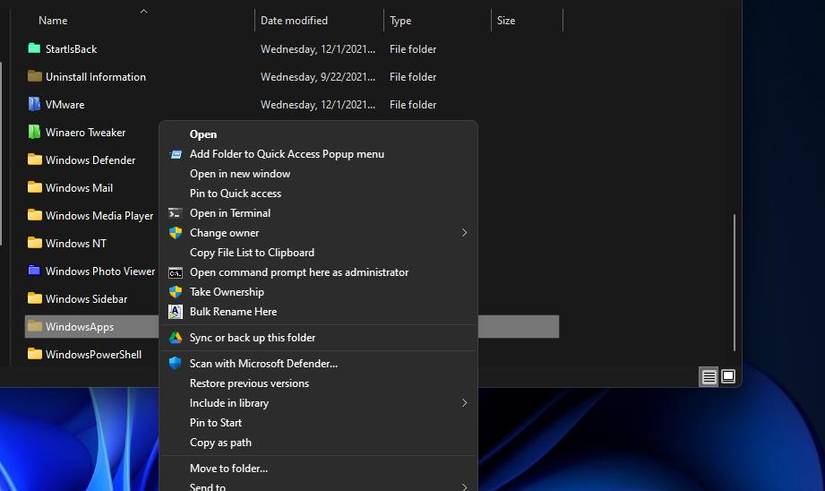Sort by the Size column header
This screenshot has width=825, height=491.
pyautogui.click(x=506, y=21)
